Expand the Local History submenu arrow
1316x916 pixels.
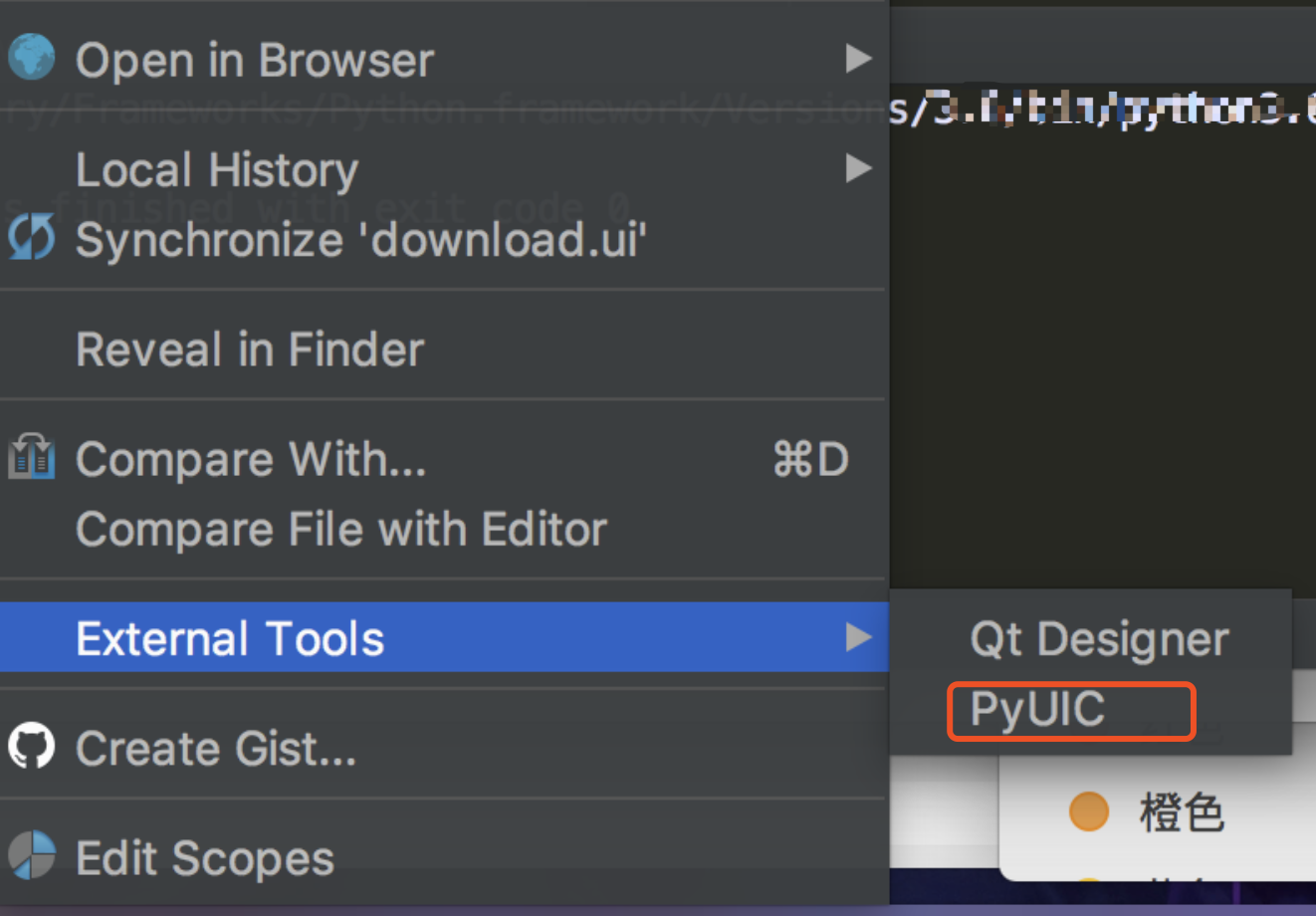(x=858, y=168)
